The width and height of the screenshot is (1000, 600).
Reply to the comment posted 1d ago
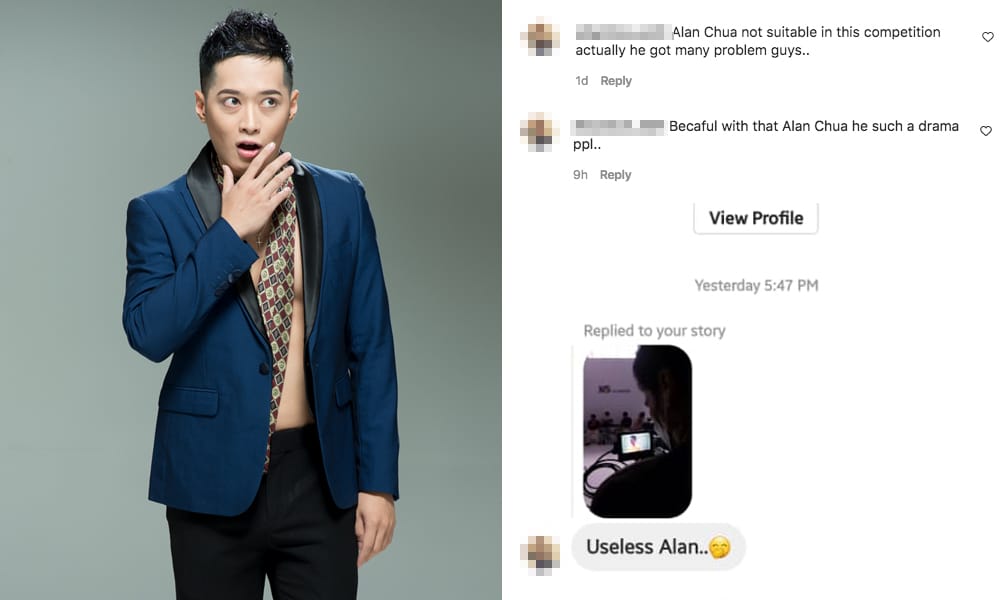pyautogui.click(x=616, y=81)
